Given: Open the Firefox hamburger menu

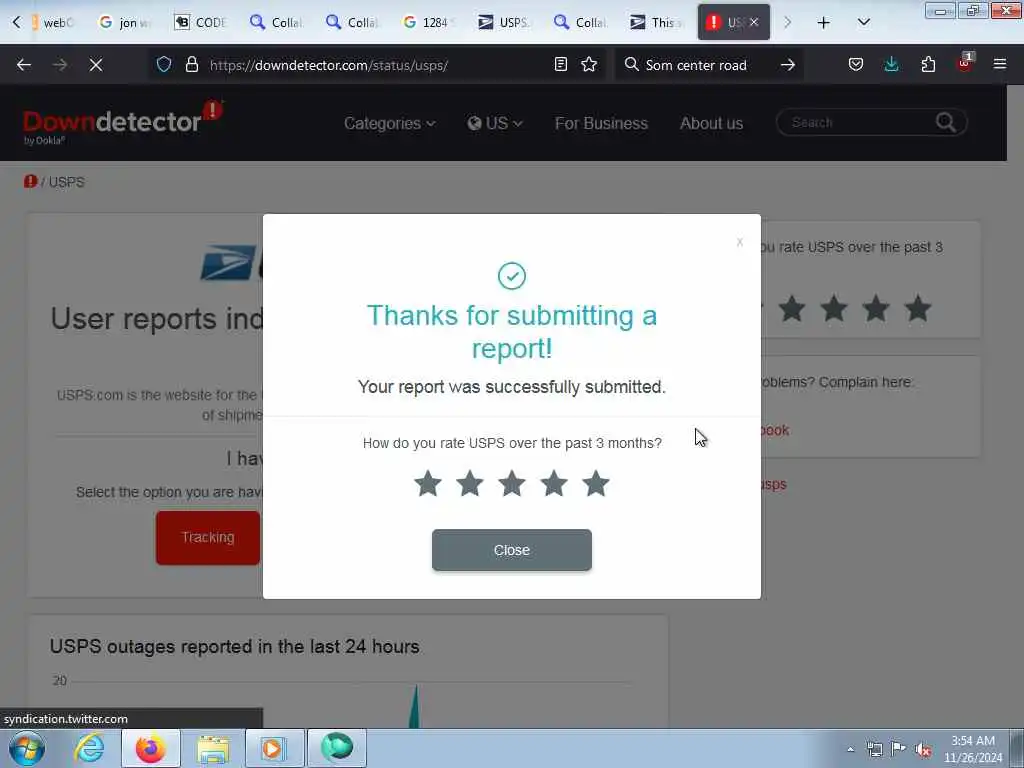Looking at the screenshot, I should [x=1000, y=65].
